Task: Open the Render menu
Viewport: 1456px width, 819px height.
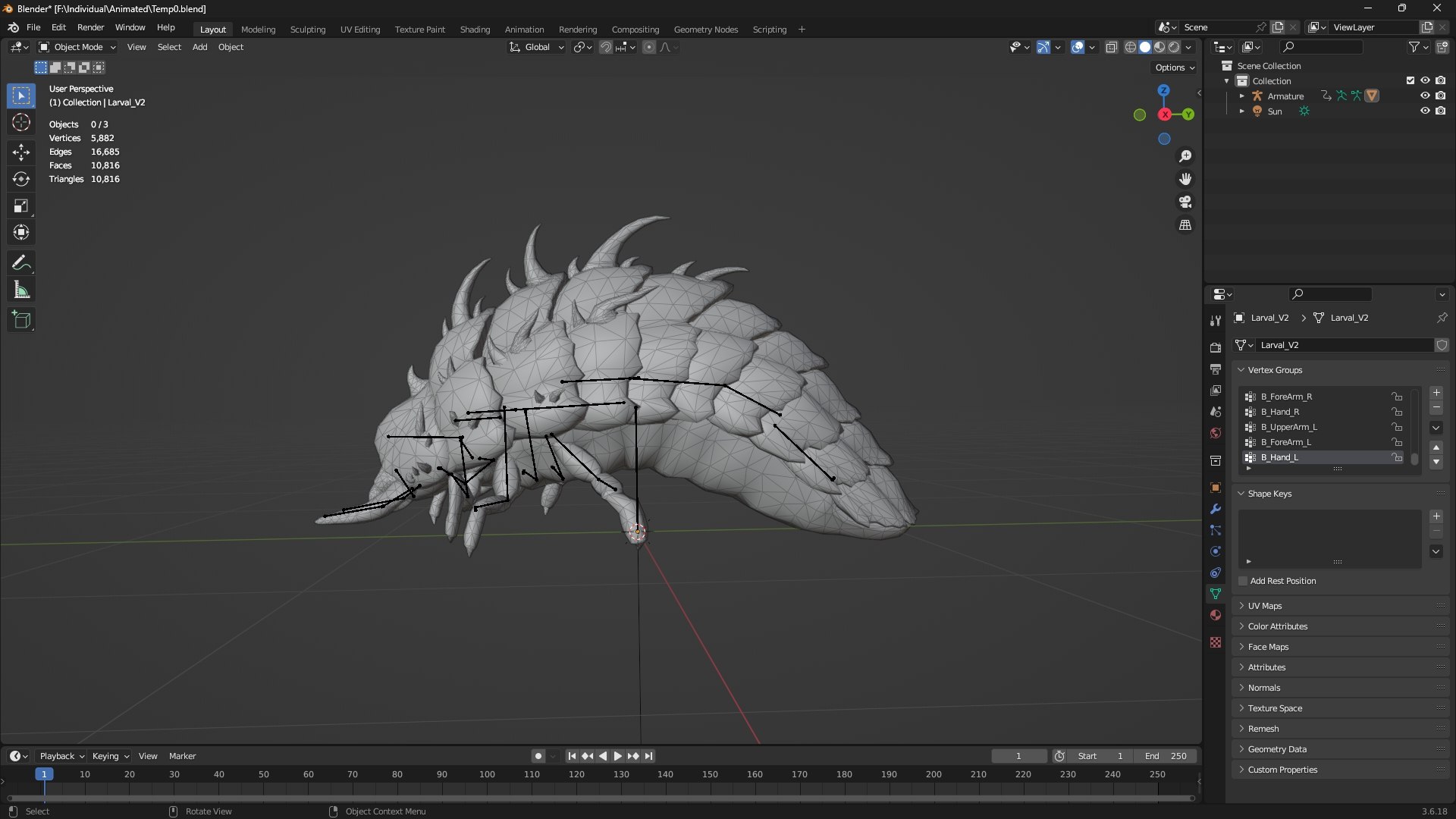Action: tap(90, 27)
